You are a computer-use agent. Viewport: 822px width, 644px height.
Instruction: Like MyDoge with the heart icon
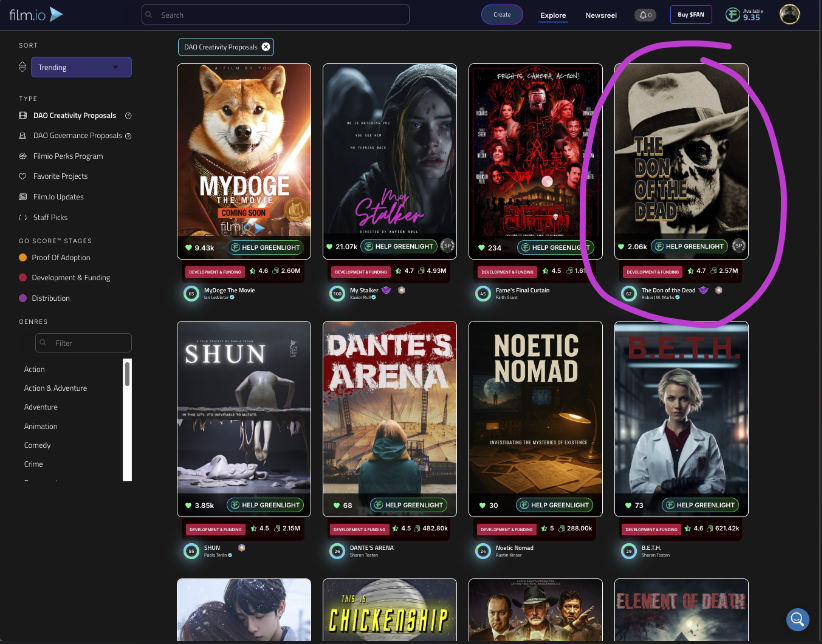click(x=188, y=248)
